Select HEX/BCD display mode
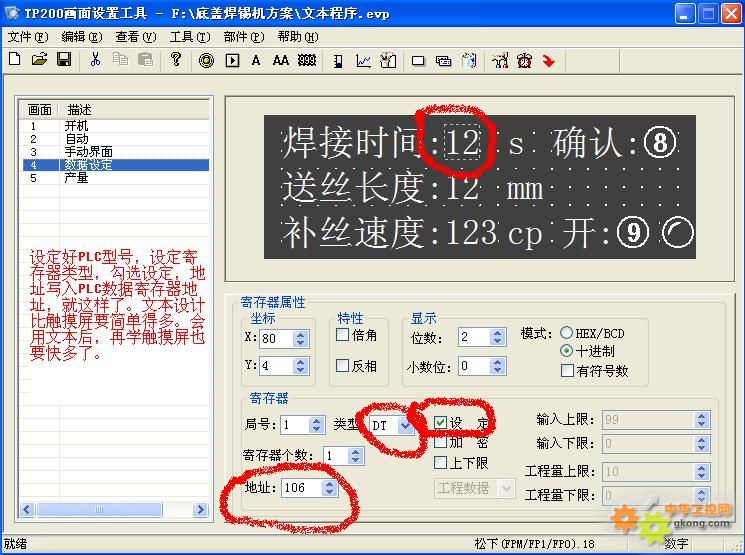The width and height of the screenshot is (745, 555). 566,333
